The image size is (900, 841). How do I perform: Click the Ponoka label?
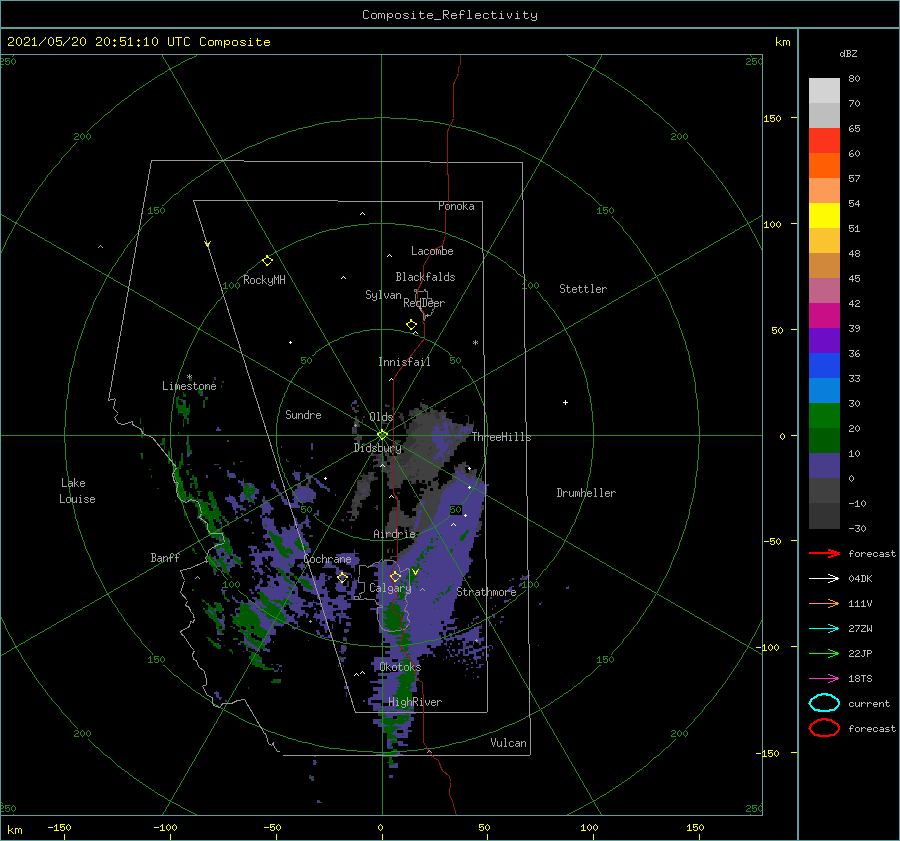pos(456,206)
